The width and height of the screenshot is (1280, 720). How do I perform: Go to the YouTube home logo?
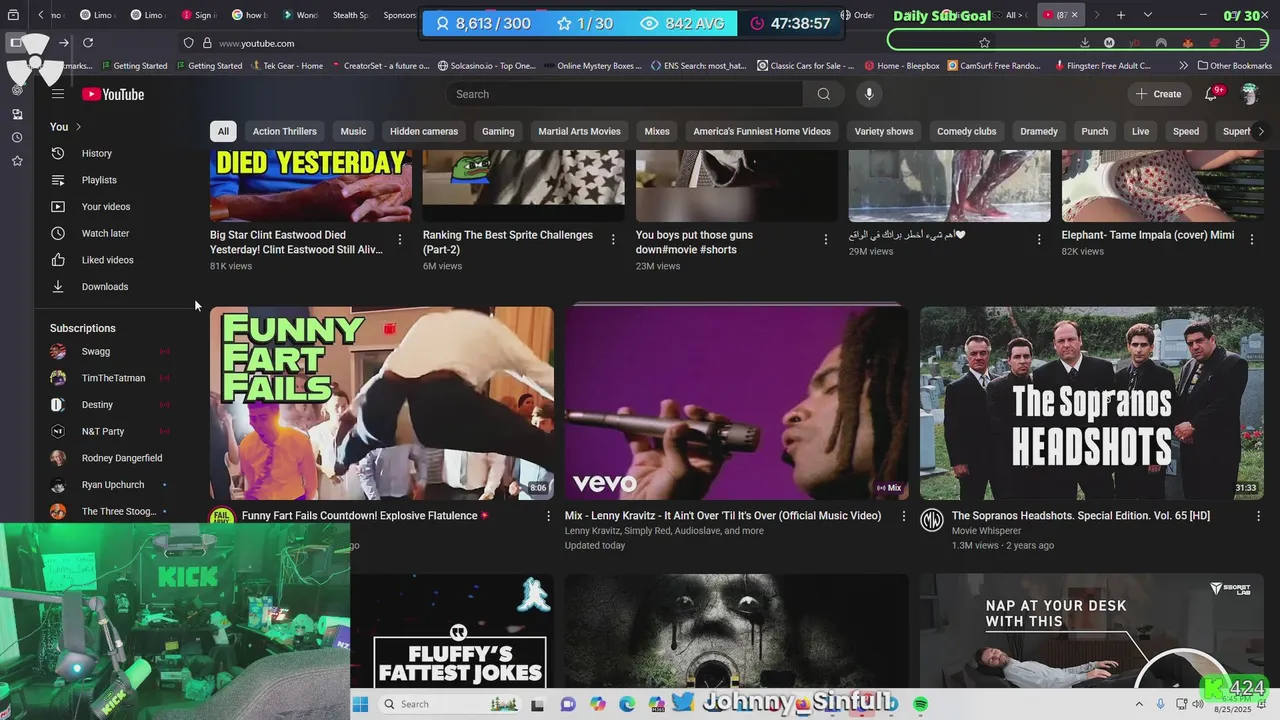[113, 94]
